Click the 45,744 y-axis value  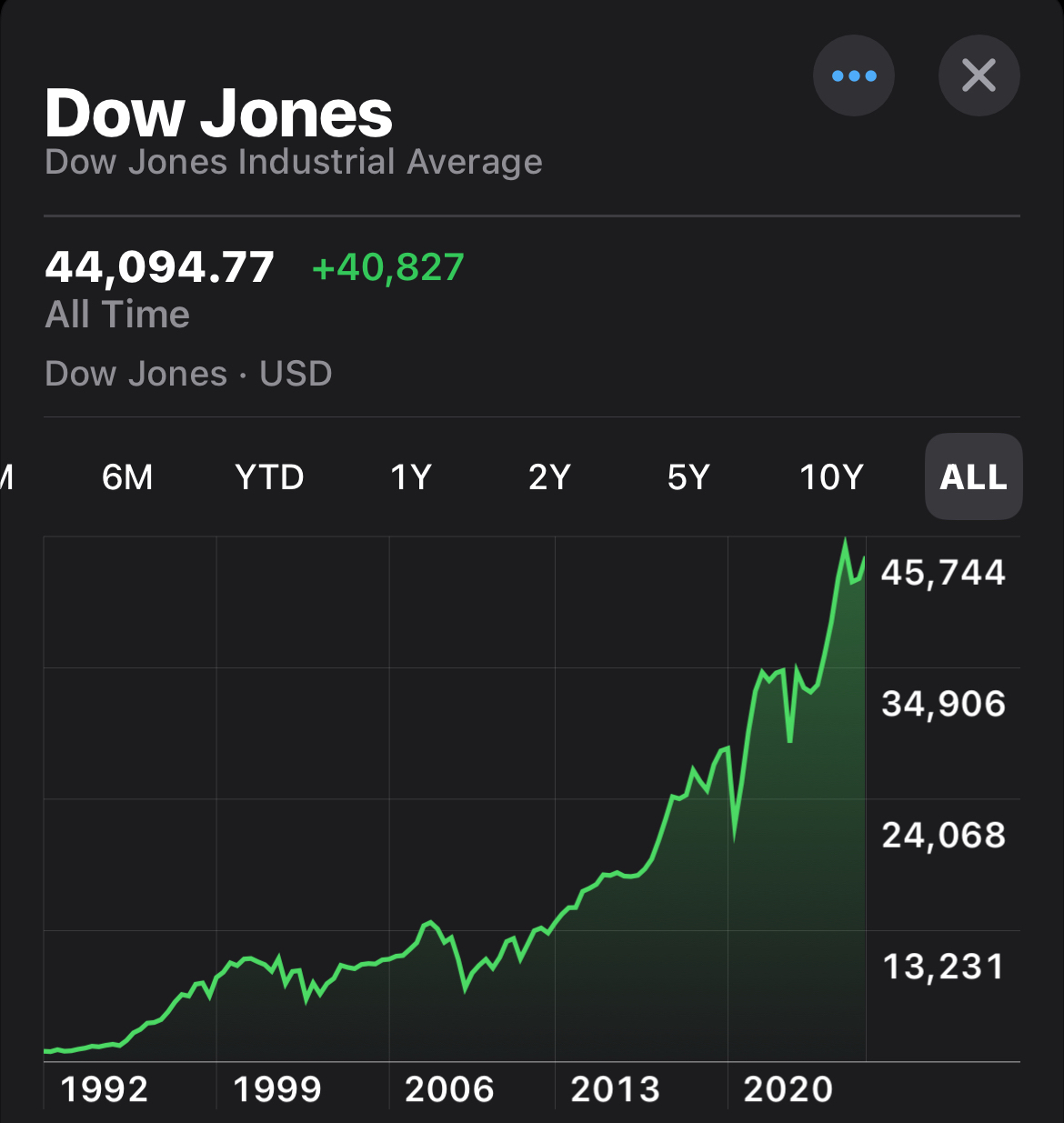pyautogui.click(x=943, y=572)
